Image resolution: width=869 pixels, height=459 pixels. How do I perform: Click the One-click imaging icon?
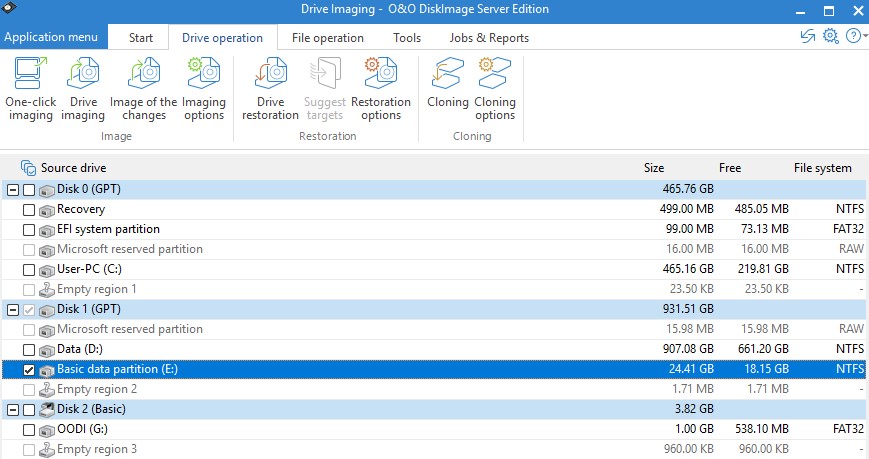coord(30,89)
